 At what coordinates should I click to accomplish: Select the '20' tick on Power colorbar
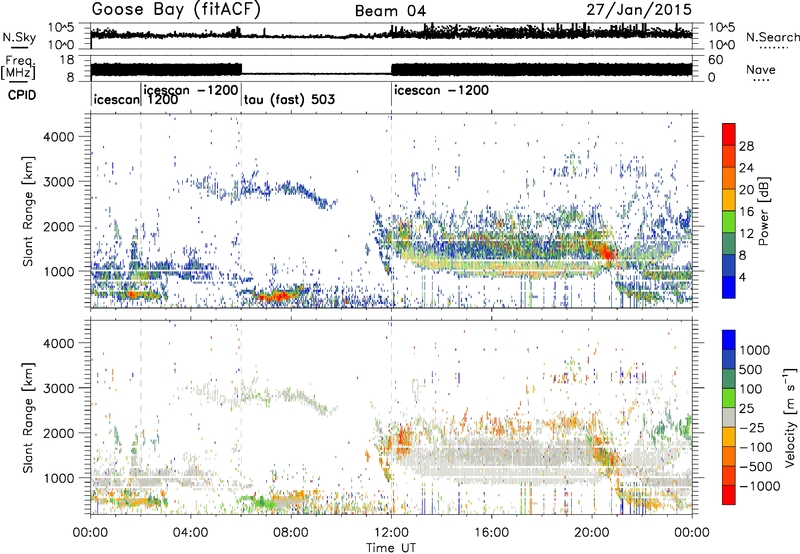point(746,190)
